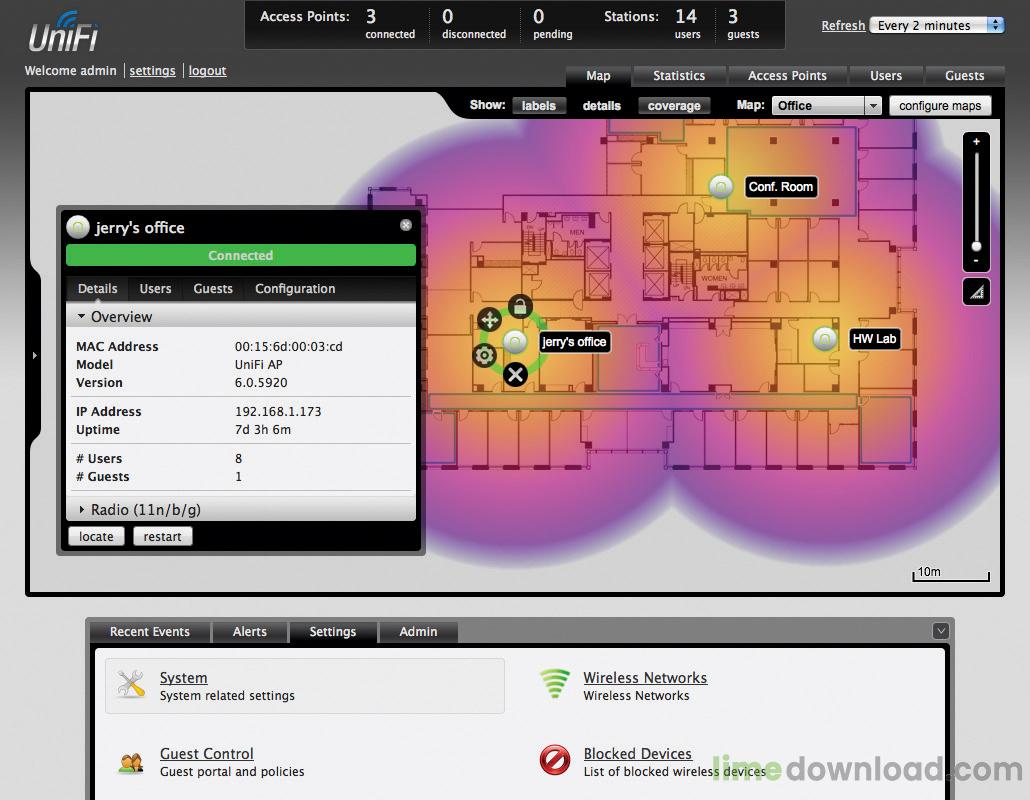Click the X remove icon below jerry's office AP

point(515,375)
